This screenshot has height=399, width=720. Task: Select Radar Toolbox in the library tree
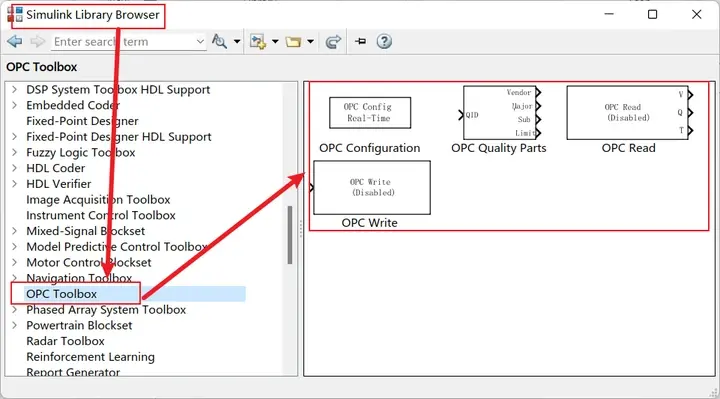[x=65, y=341]
